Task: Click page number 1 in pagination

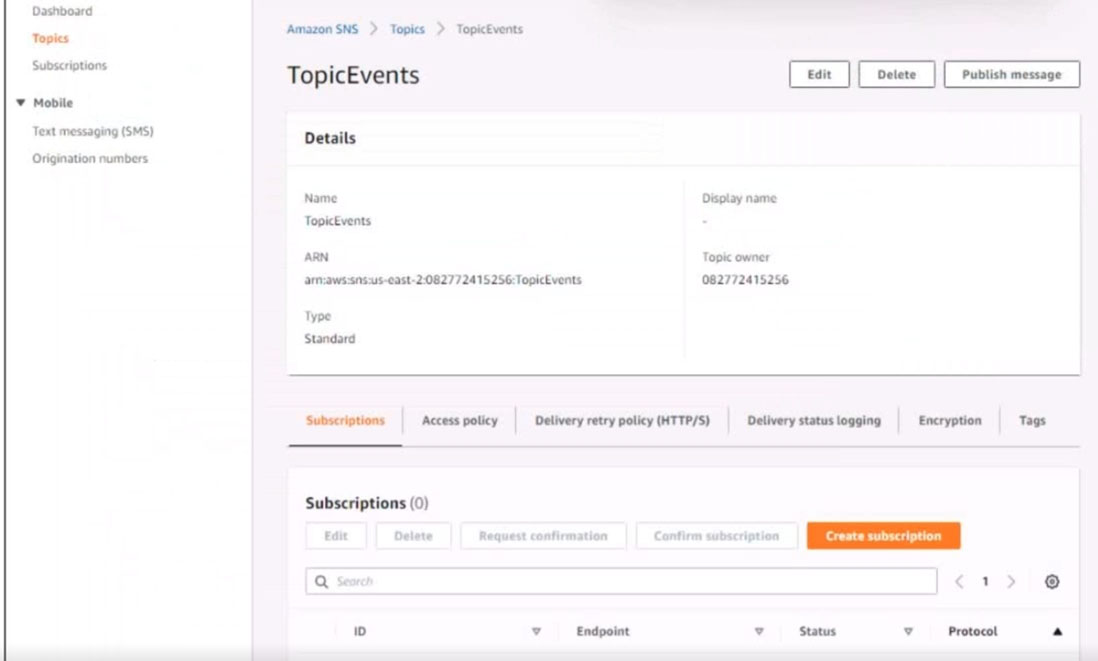Action: pos(985,581)
